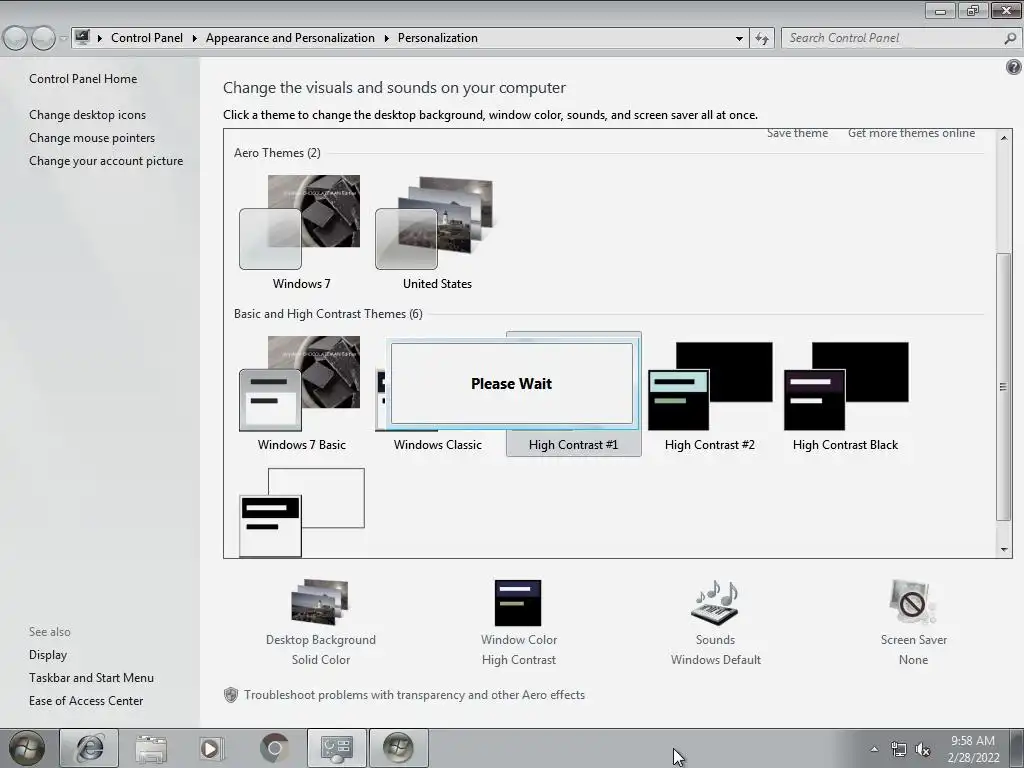Click the muted volume tray icon
1024x768 pixels.
[x=923, y=749]
